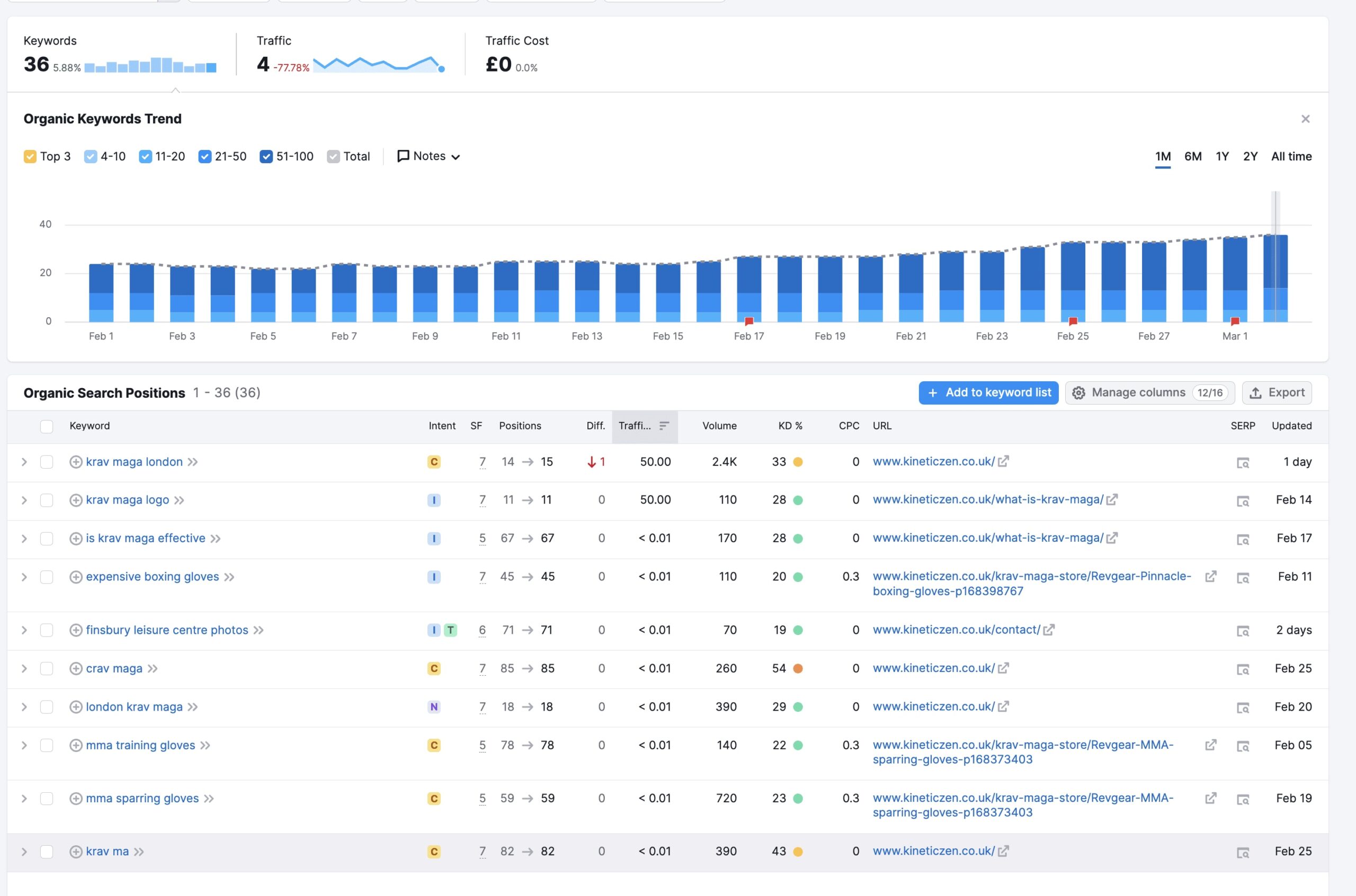Open SERP view for finsbury leisure centre photos
Image resolution: width=1356 pixels, height=896 pixels.
[x=1242, y=631]
